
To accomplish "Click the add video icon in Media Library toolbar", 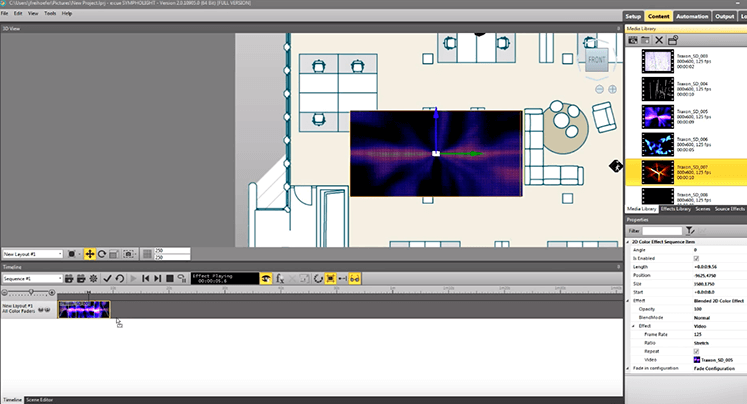I will [633, 40].
